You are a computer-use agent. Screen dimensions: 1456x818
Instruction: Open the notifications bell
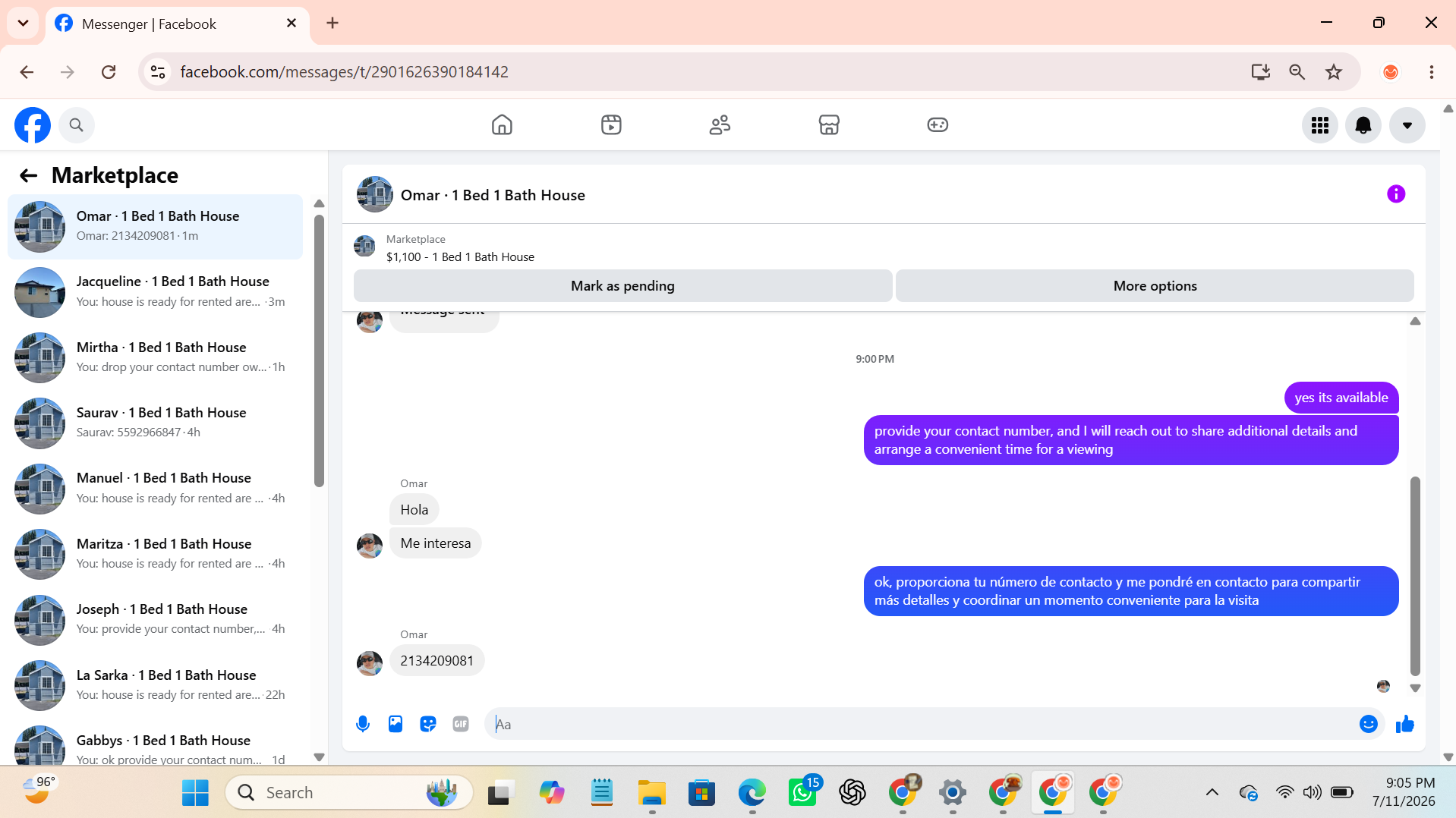pyautogui.click(x=1363, y=125)
